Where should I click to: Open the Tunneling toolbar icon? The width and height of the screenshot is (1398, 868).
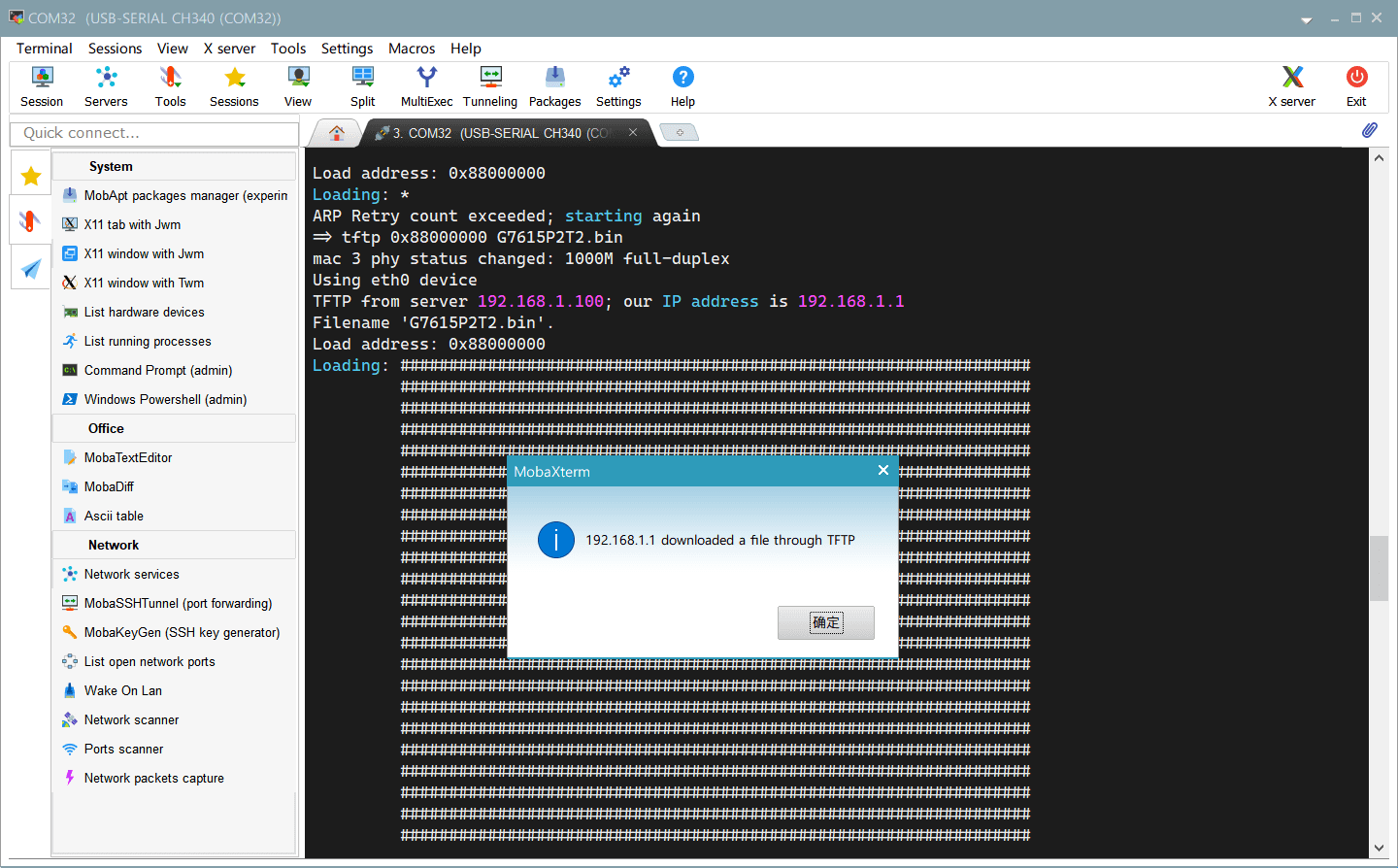(490, 86)
